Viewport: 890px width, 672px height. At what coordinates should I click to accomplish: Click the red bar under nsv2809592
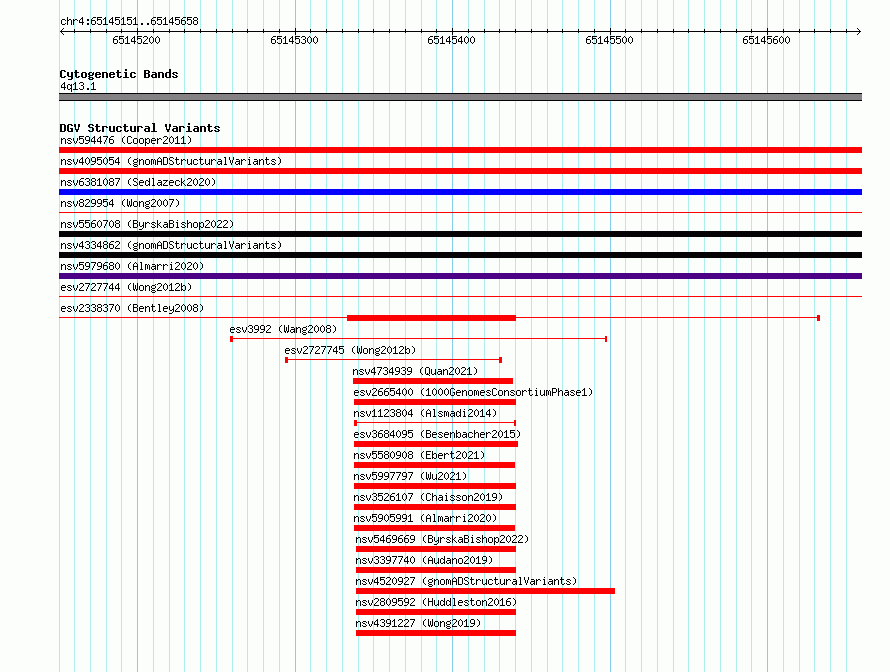[x=436, y=612]
